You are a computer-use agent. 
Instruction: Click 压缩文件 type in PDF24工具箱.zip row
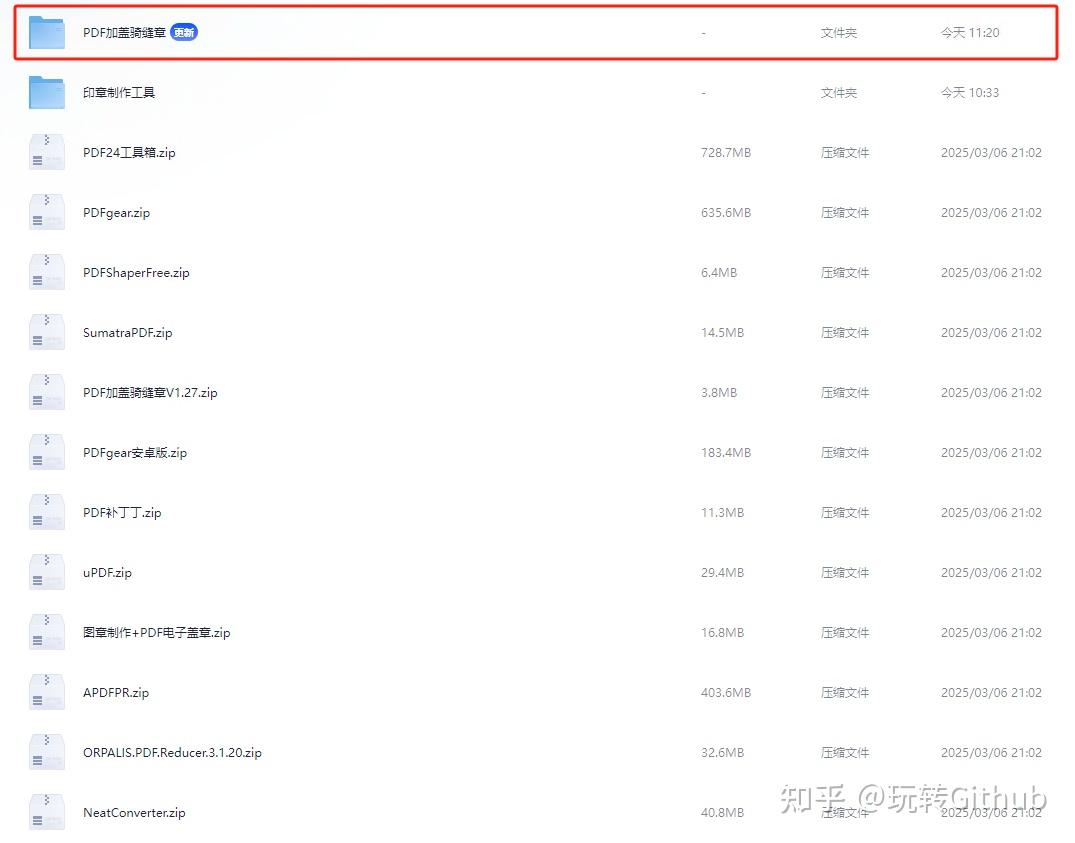click(x=845, y=152)
